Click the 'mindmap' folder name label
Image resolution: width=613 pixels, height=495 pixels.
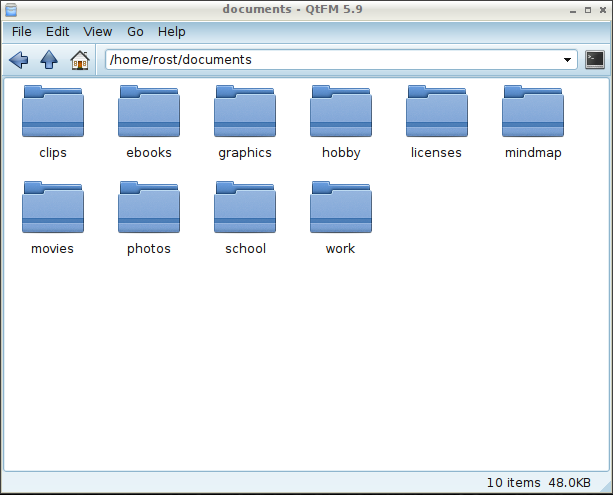(x=533, y=153)
